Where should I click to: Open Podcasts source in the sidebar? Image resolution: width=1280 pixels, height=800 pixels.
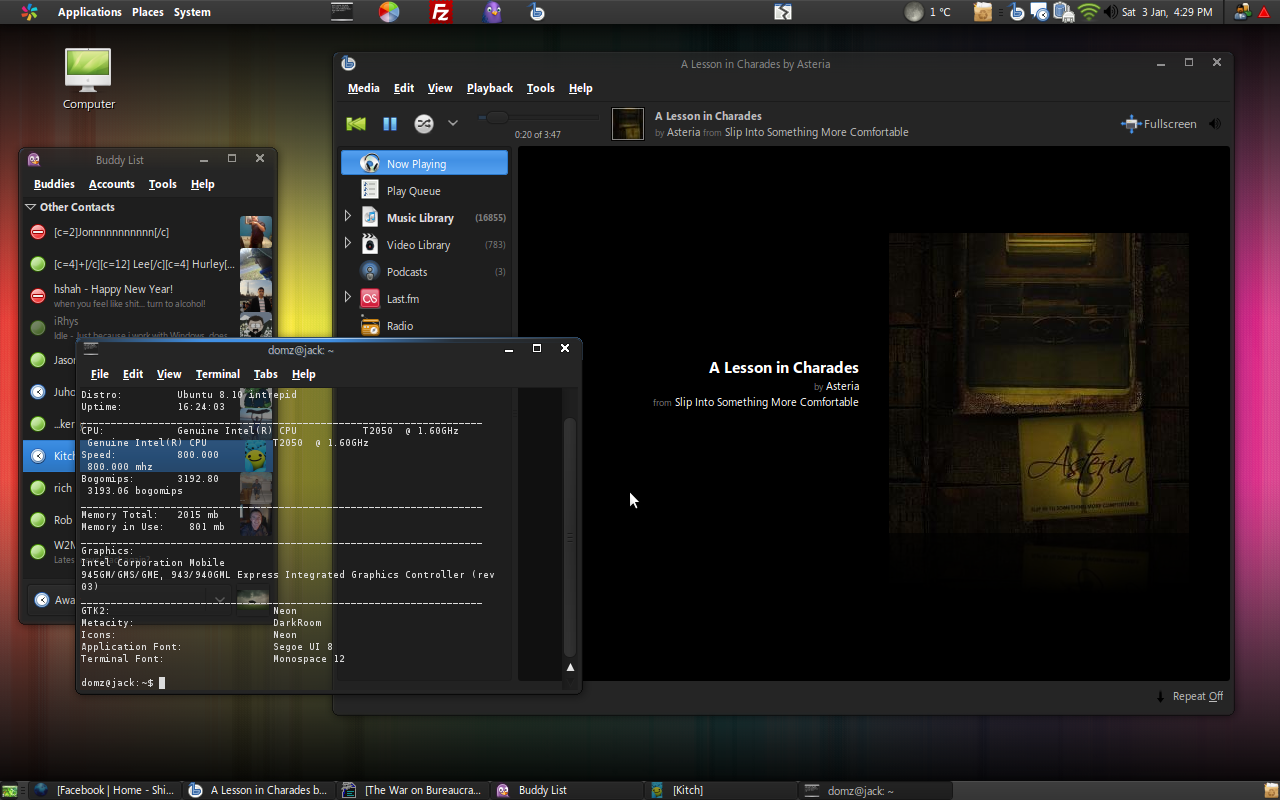point(406,272)
